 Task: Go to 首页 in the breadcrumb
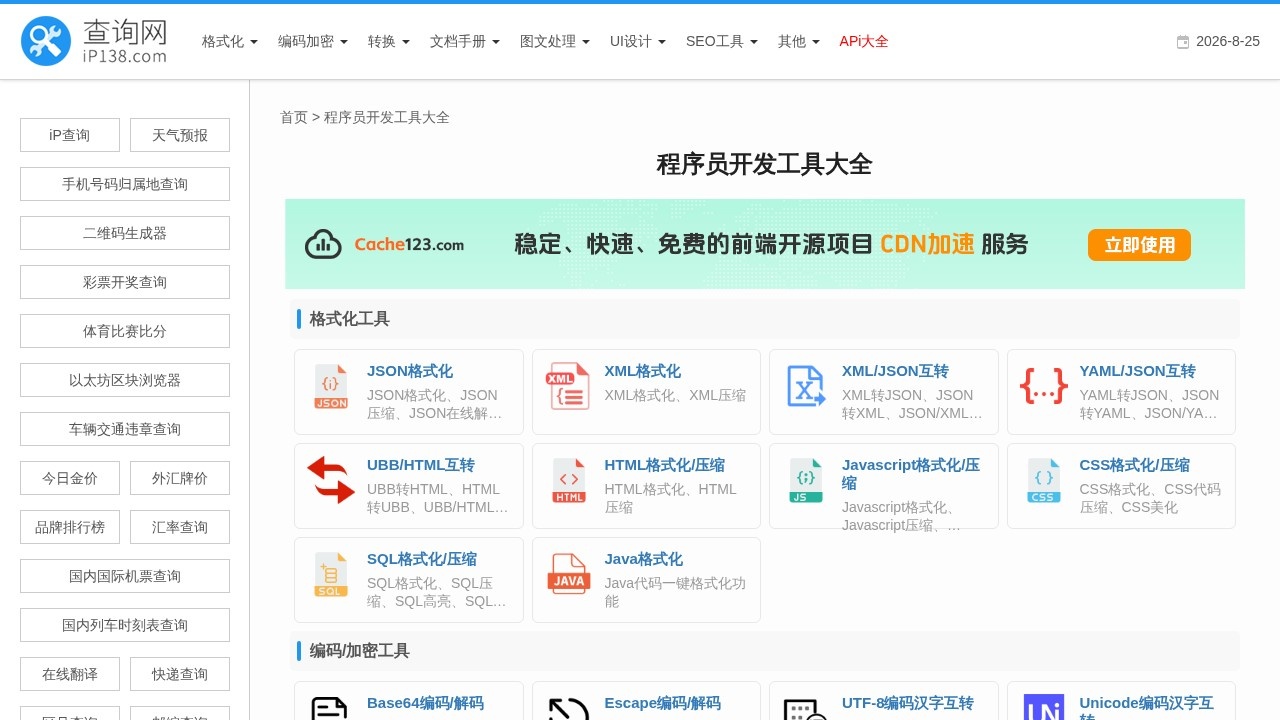coord(294,117)
